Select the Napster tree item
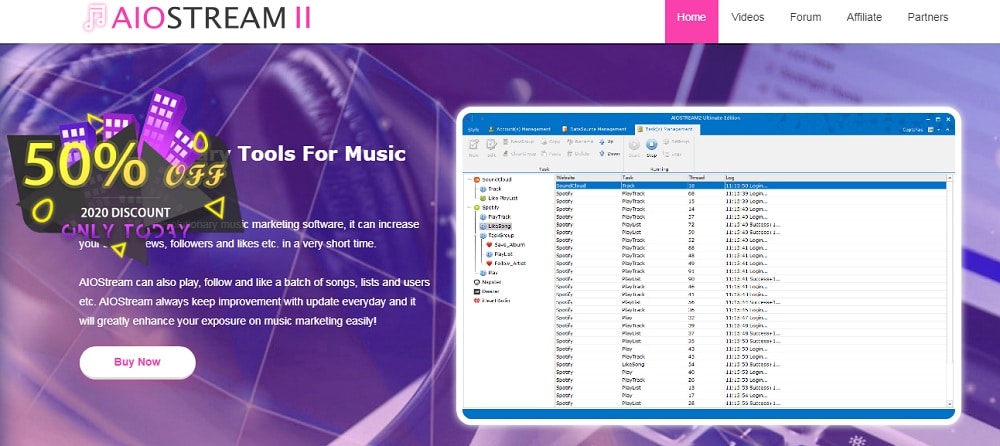The image size is (1000, 446). click(x=487, y=281)
